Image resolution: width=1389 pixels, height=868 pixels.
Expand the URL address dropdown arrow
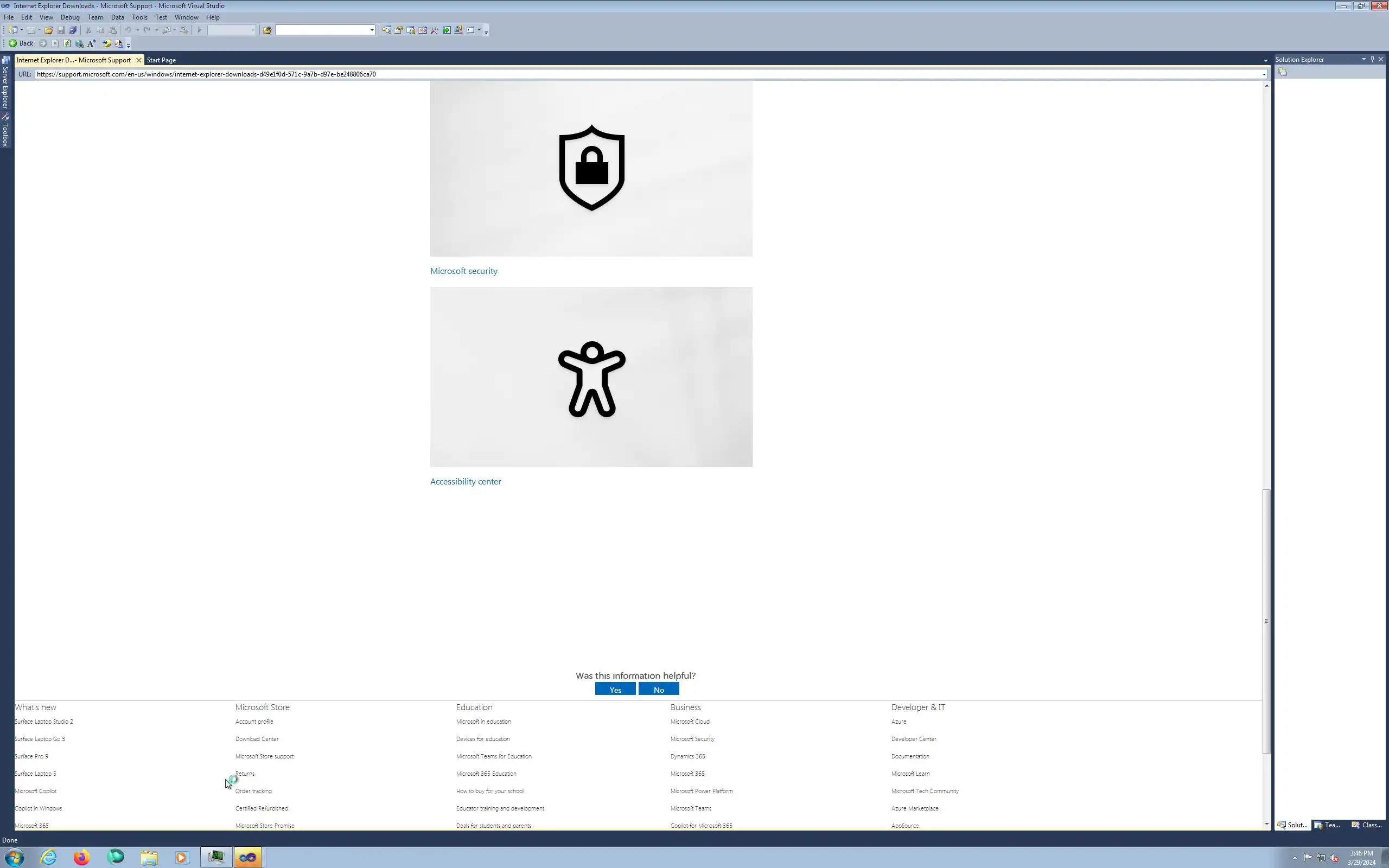pos(1263,74)
